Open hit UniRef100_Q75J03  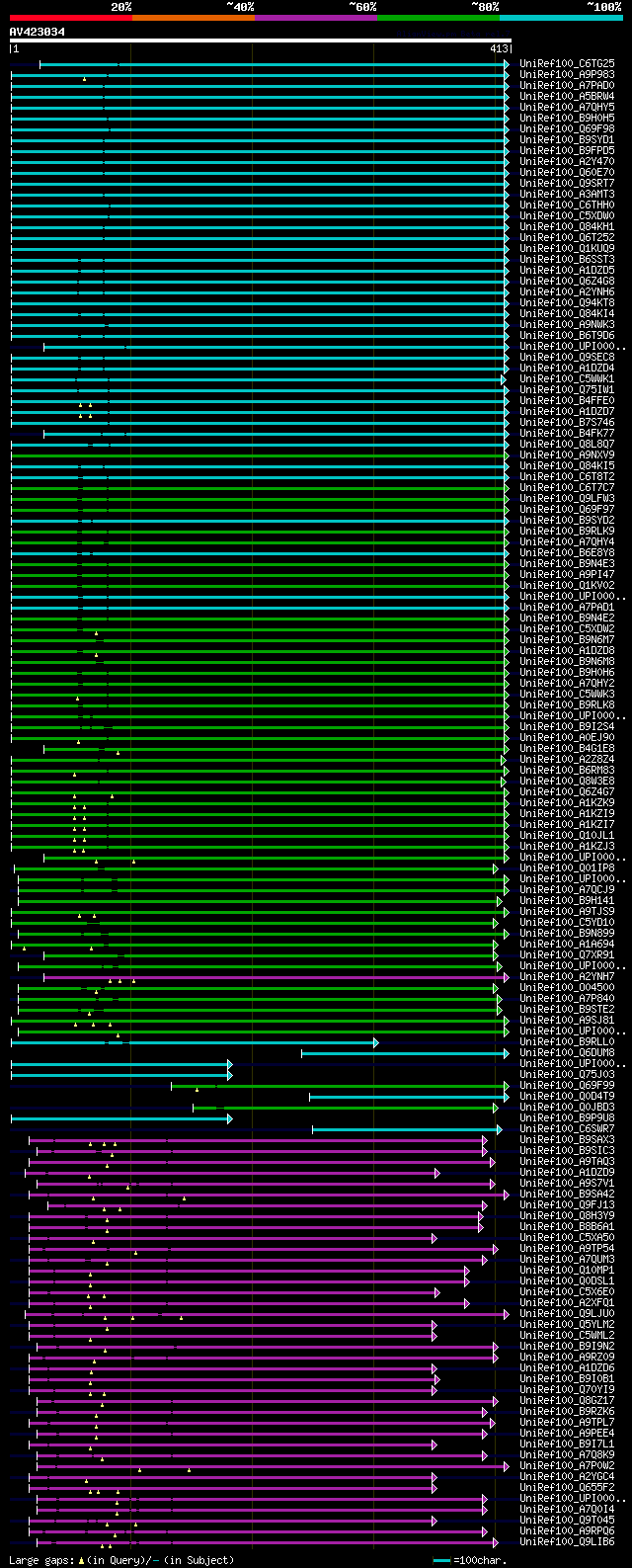point(567,1074)
